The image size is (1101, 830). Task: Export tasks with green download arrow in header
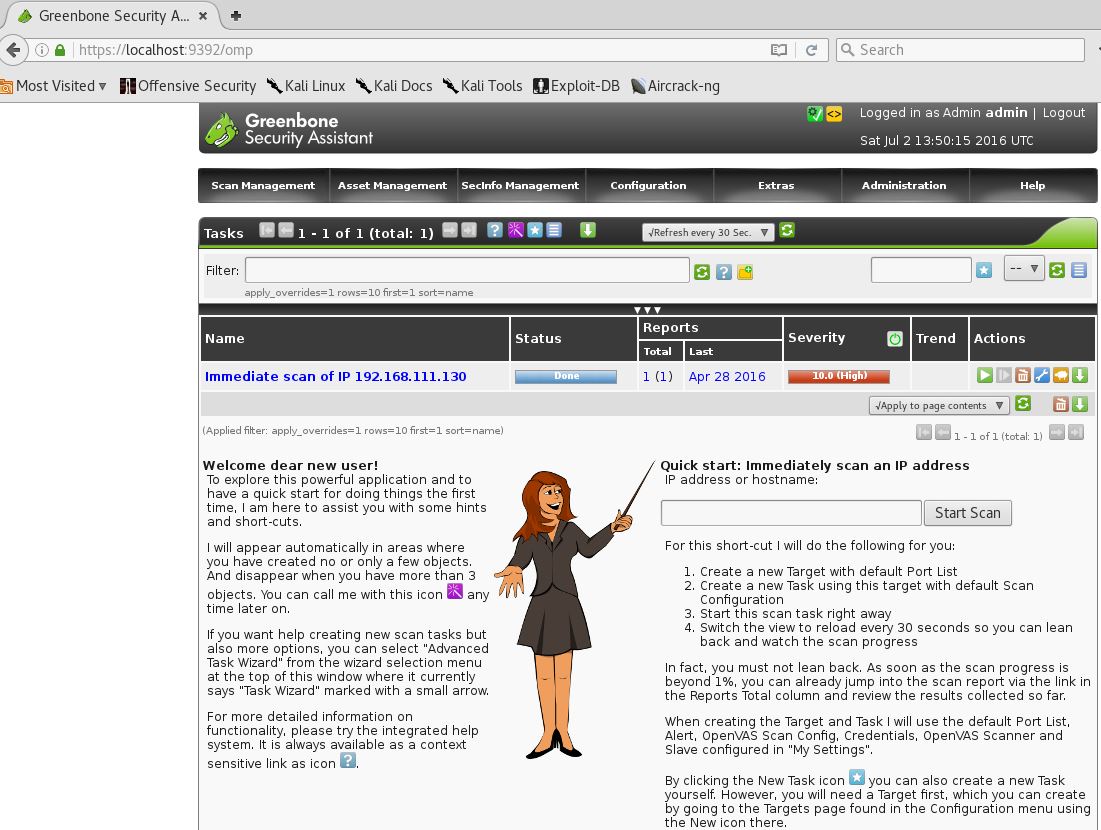pyautogui.click(x=588, y=230)
